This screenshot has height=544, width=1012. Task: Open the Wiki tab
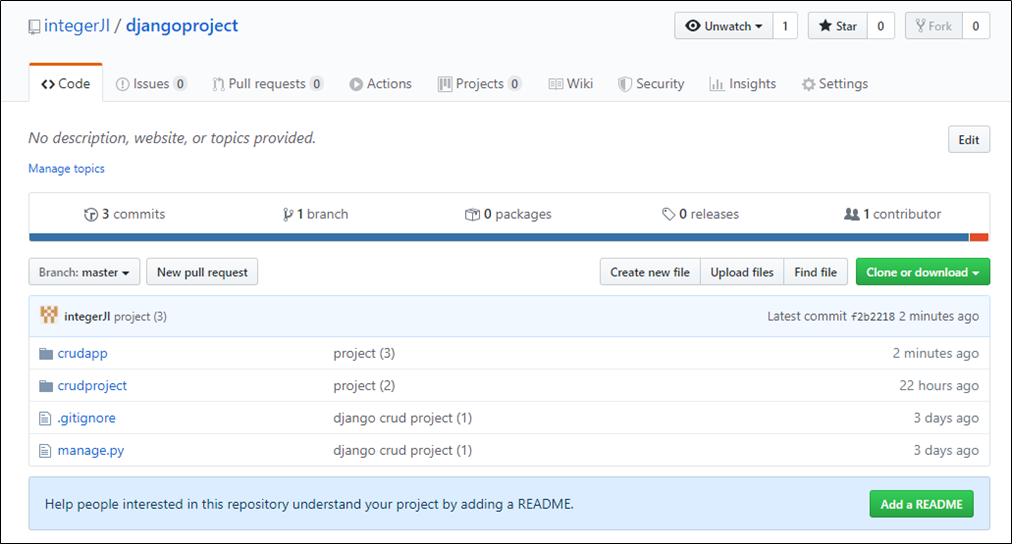point(571,84)
